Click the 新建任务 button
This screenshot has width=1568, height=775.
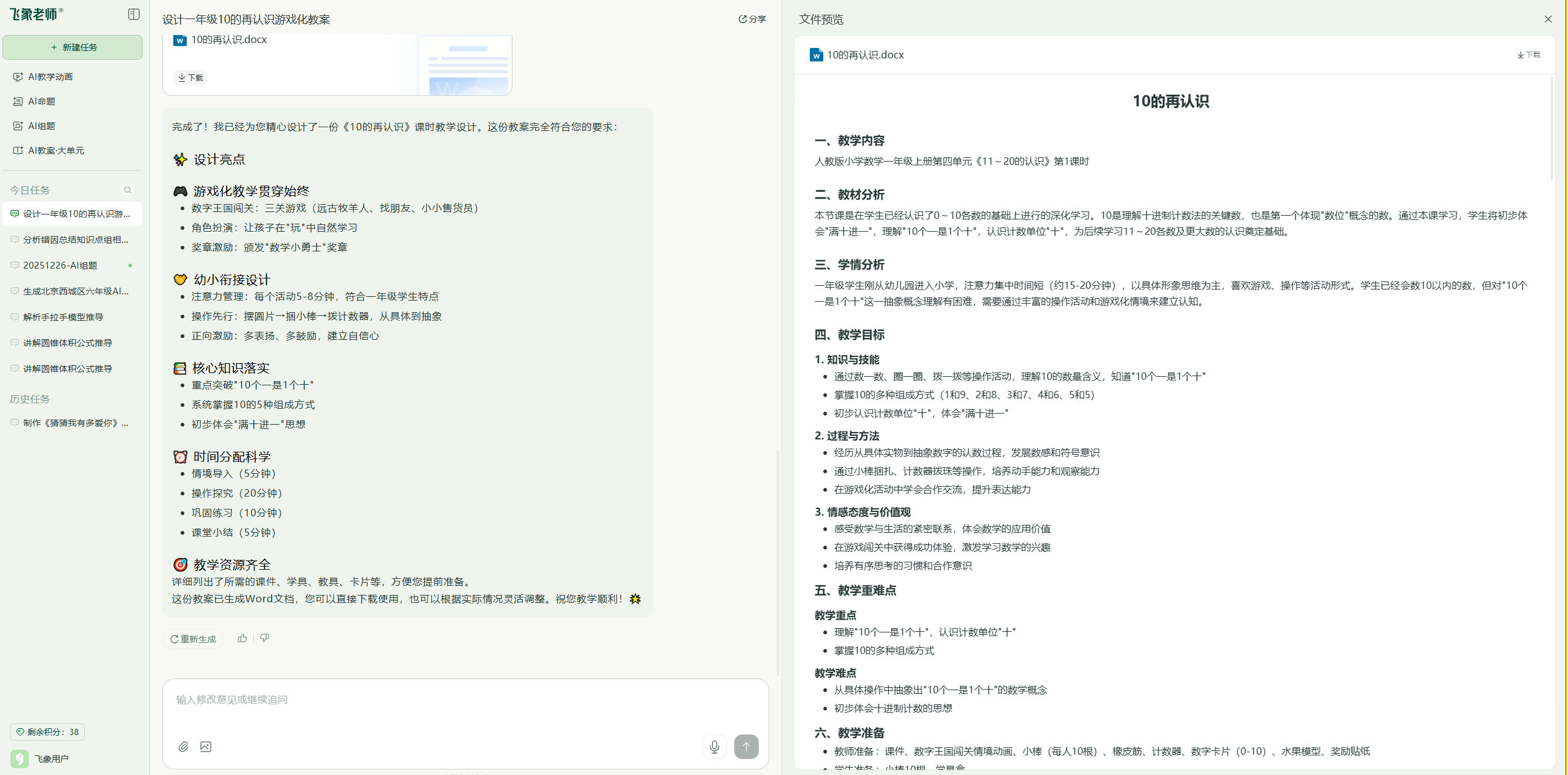point(73,47)
